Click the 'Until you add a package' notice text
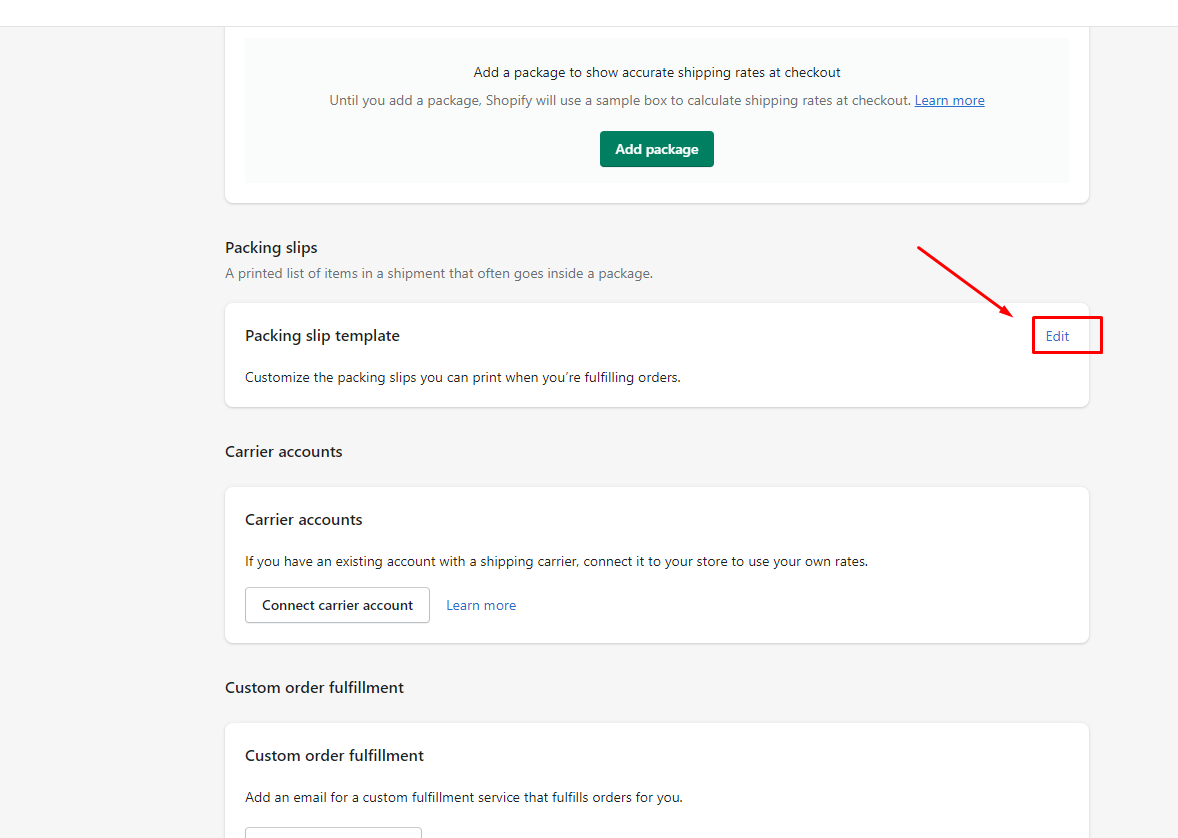1178x838 pixels. tap(620, 100)
